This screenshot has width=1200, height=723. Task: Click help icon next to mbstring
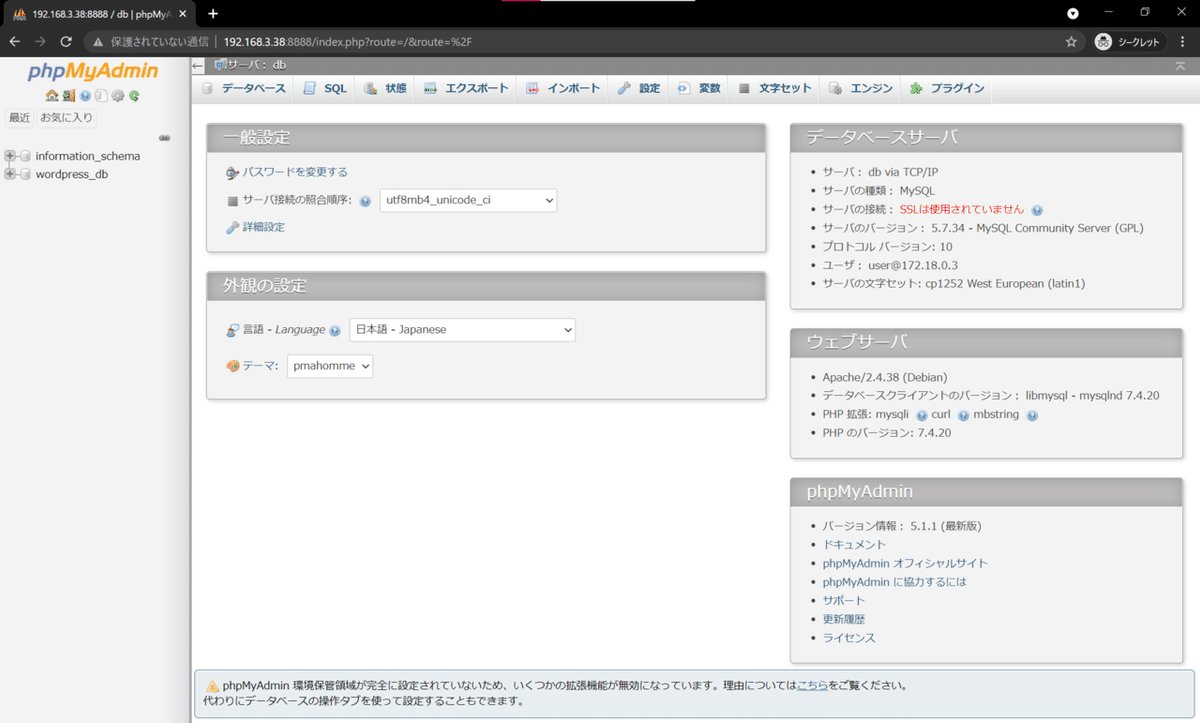tap(1031, 415)
